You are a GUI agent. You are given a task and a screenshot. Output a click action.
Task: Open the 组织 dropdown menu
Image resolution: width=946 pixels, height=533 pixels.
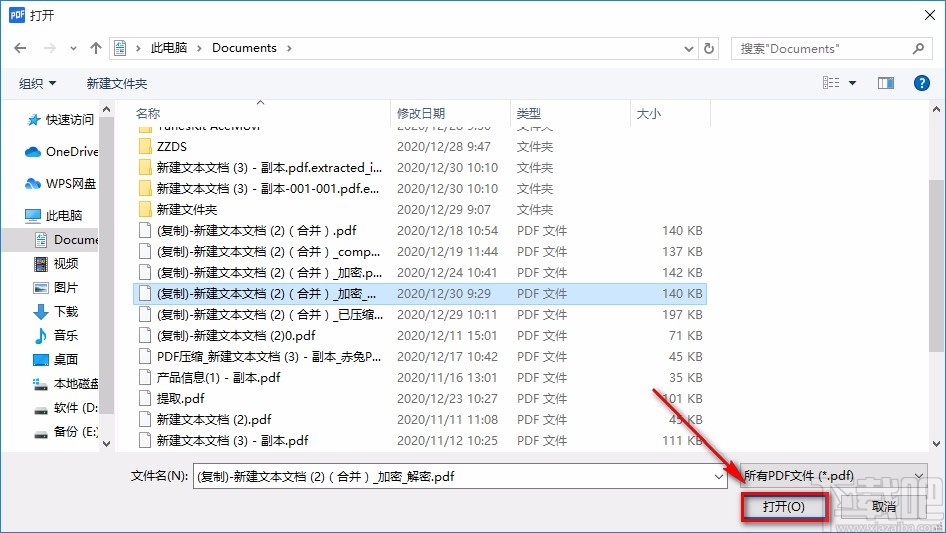click(x=37, y=83)
